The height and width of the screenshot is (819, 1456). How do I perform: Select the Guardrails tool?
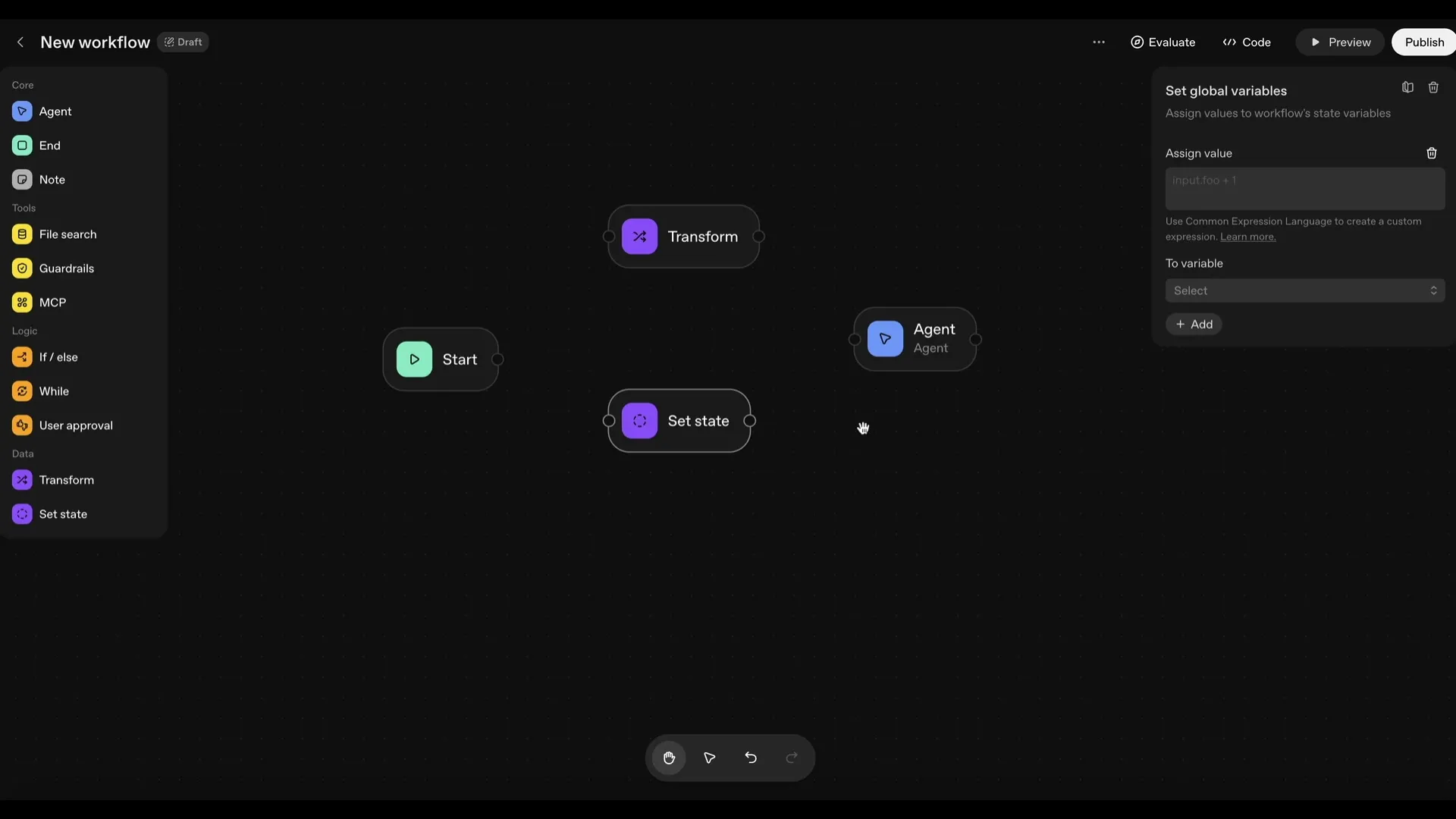coord(66,268)
